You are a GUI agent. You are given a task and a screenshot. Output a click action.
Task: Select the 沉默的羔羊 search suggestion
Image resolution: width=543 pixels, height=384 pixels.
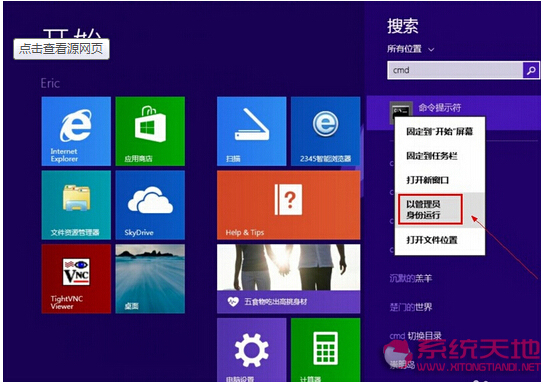pos(411,278)
